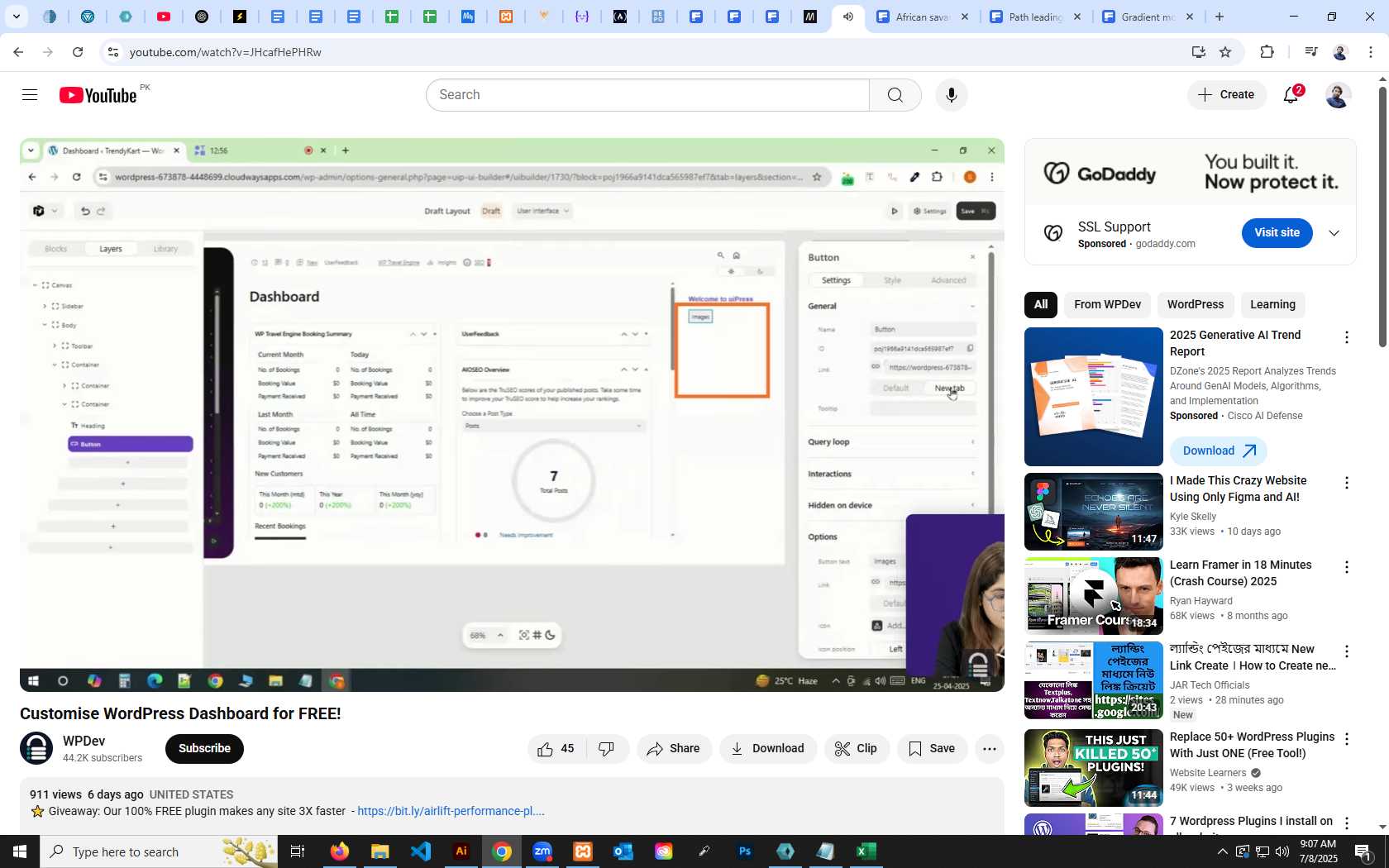The height and width of the screenshot is (868, 1389).
Task: Open options for Figma and AI video
Action: (x=1346, y=483)
